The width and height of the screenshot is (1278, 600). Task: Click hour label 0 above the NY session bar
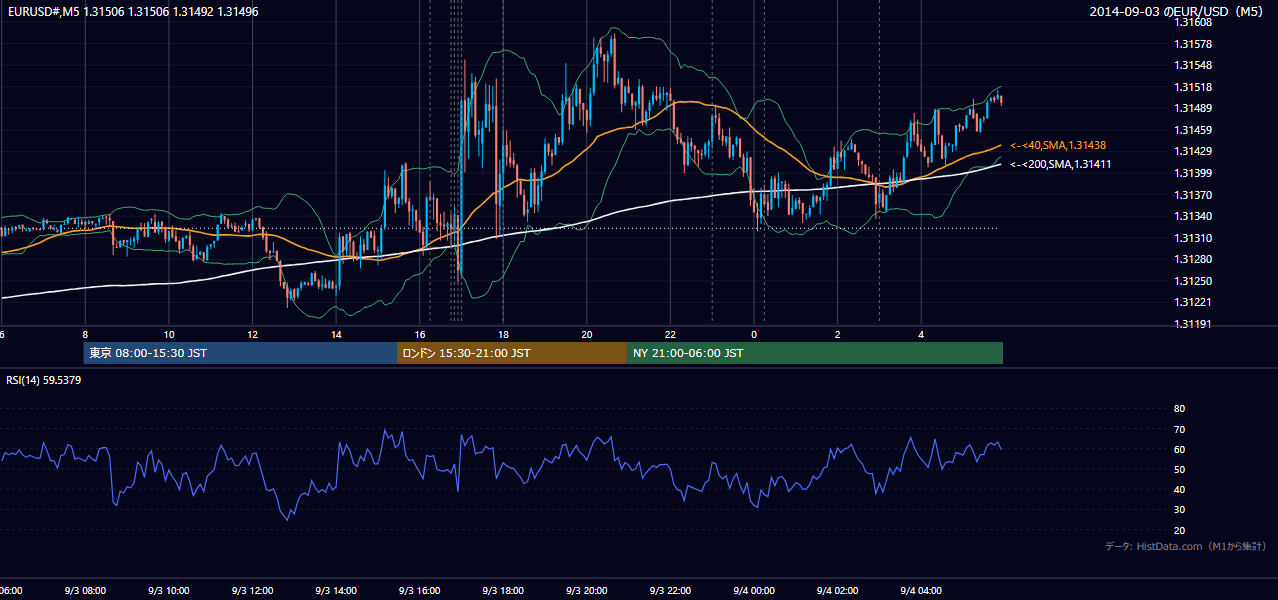click(754, 334)
